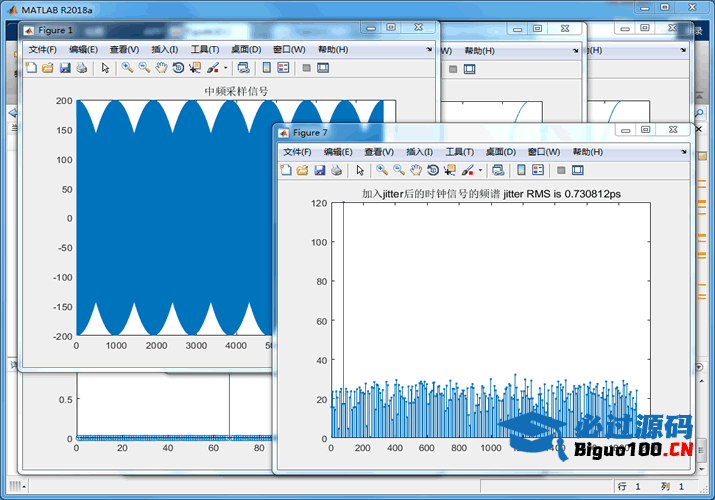Save figure icon in Figure 1 toolbar
The height and width of the screenshot is (500, 715).
point(65,68)
